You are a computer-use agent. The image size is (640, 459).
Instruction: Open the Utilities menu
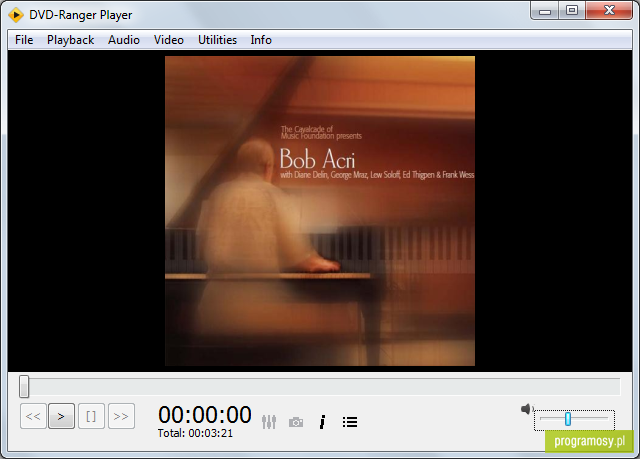point(217,40)
